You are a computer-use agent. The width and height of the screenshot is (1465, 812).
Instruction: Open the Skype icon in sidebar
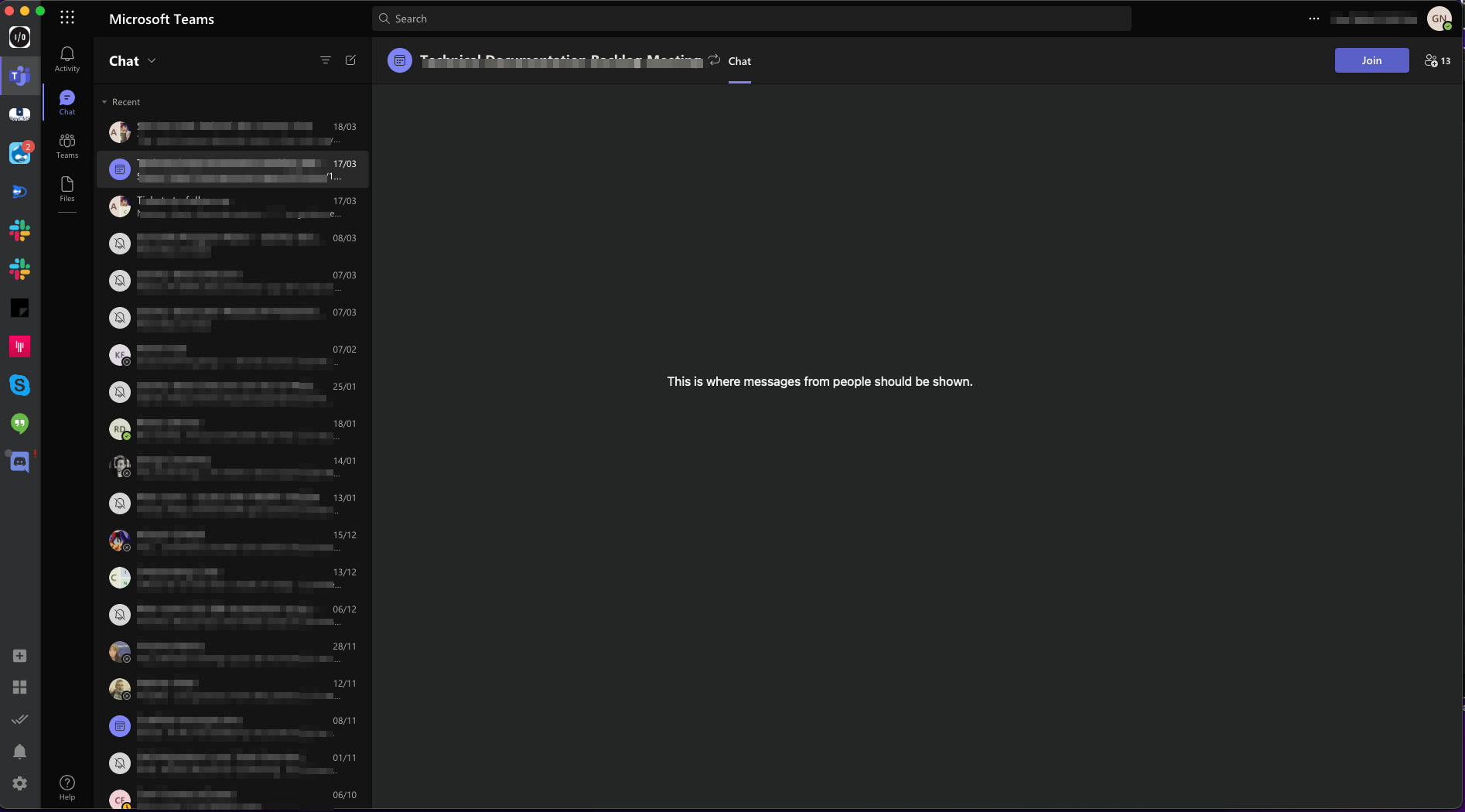19,385
